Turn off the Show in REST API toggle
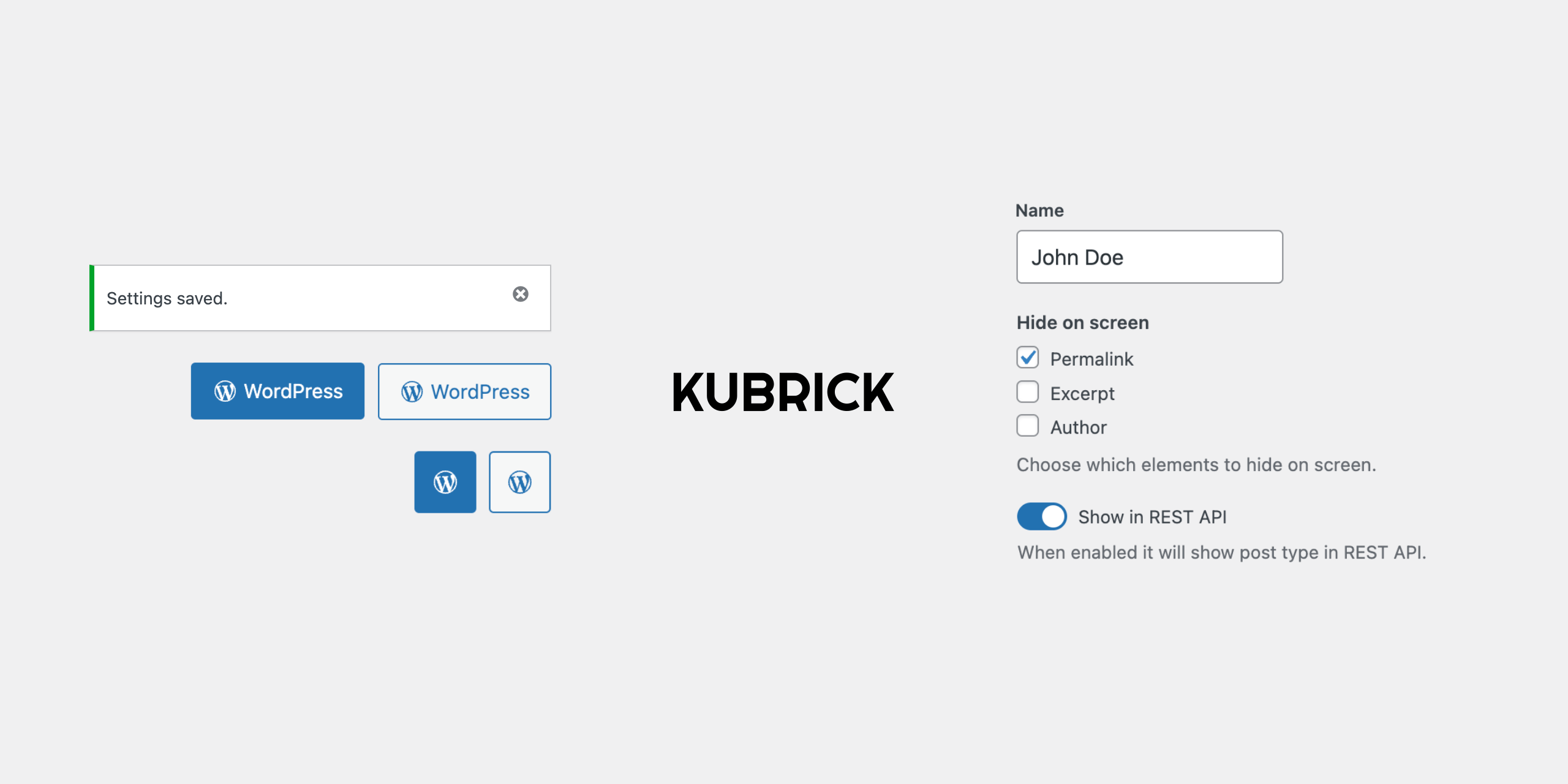Image resolution: width=1568 pixels, height=784 pixels. 1041,516
